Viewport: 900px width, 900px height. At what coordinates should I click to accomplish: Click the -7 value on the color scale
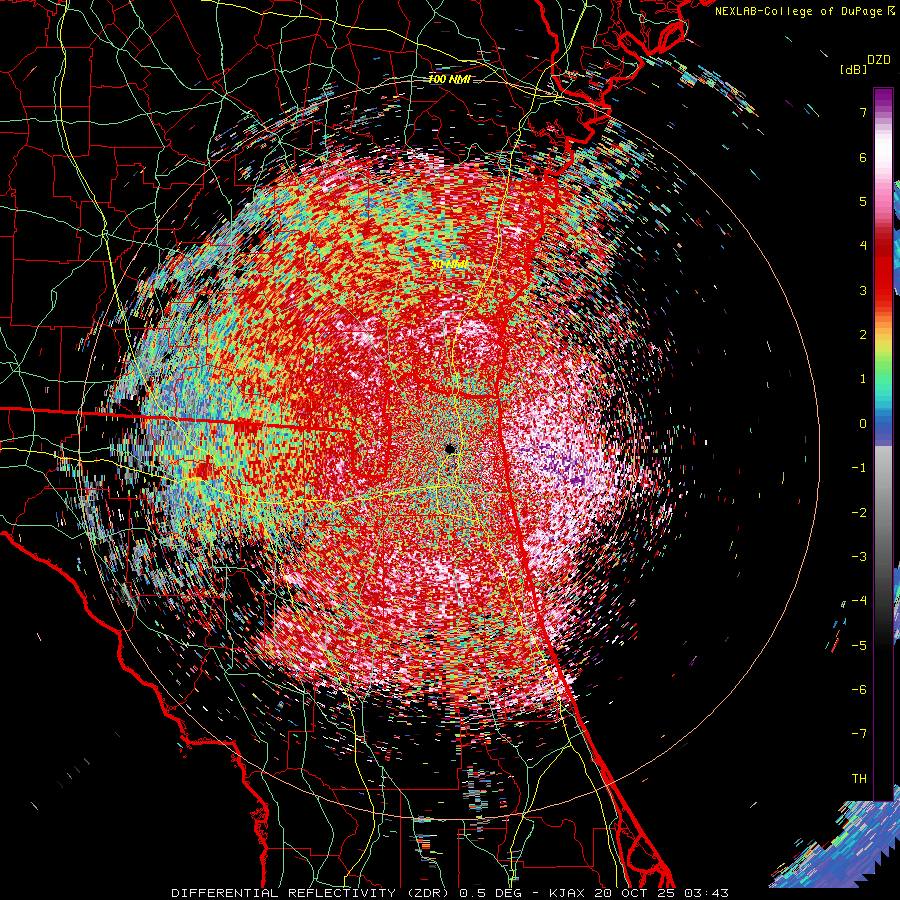(859, 734)
